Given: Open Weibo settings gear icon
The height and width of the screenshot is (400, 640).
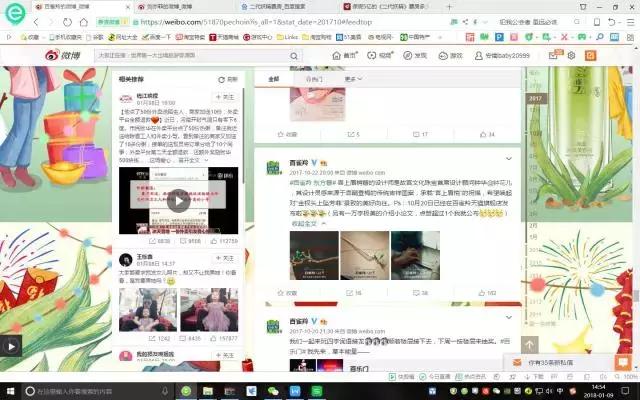Looking at the screenshot, I should (x=571, y=56).
